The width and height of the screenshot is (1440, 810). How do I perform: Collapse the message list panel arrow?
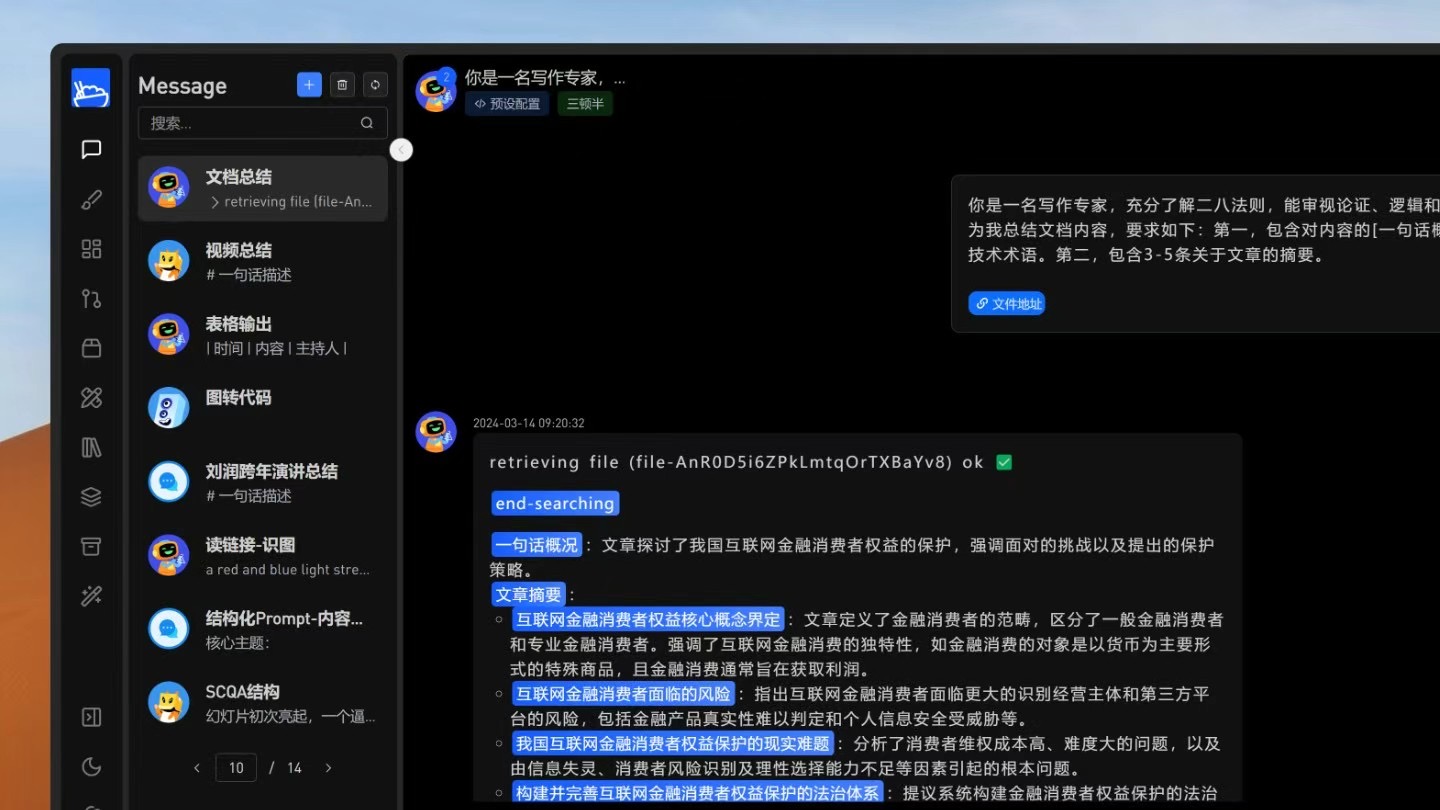[x=401, y=150]
